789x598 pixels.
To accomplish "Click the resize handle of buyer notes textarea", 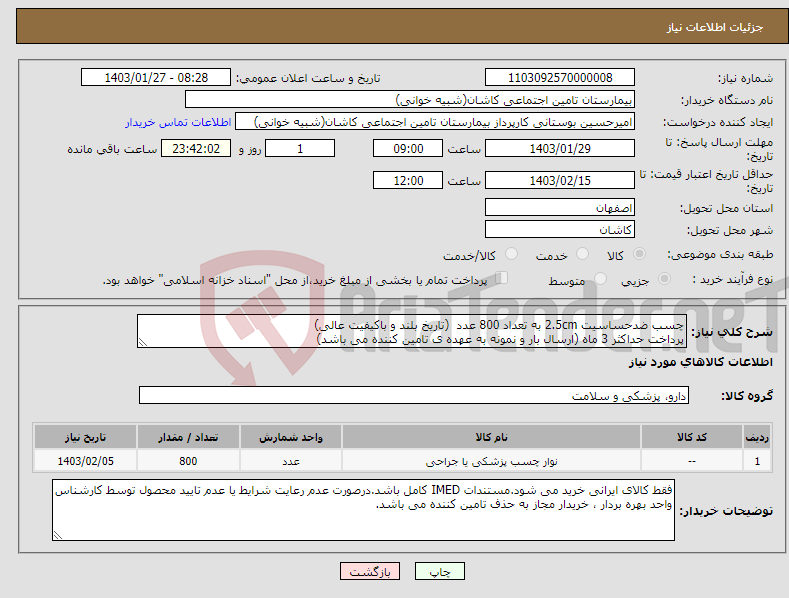I will (58, 535).
